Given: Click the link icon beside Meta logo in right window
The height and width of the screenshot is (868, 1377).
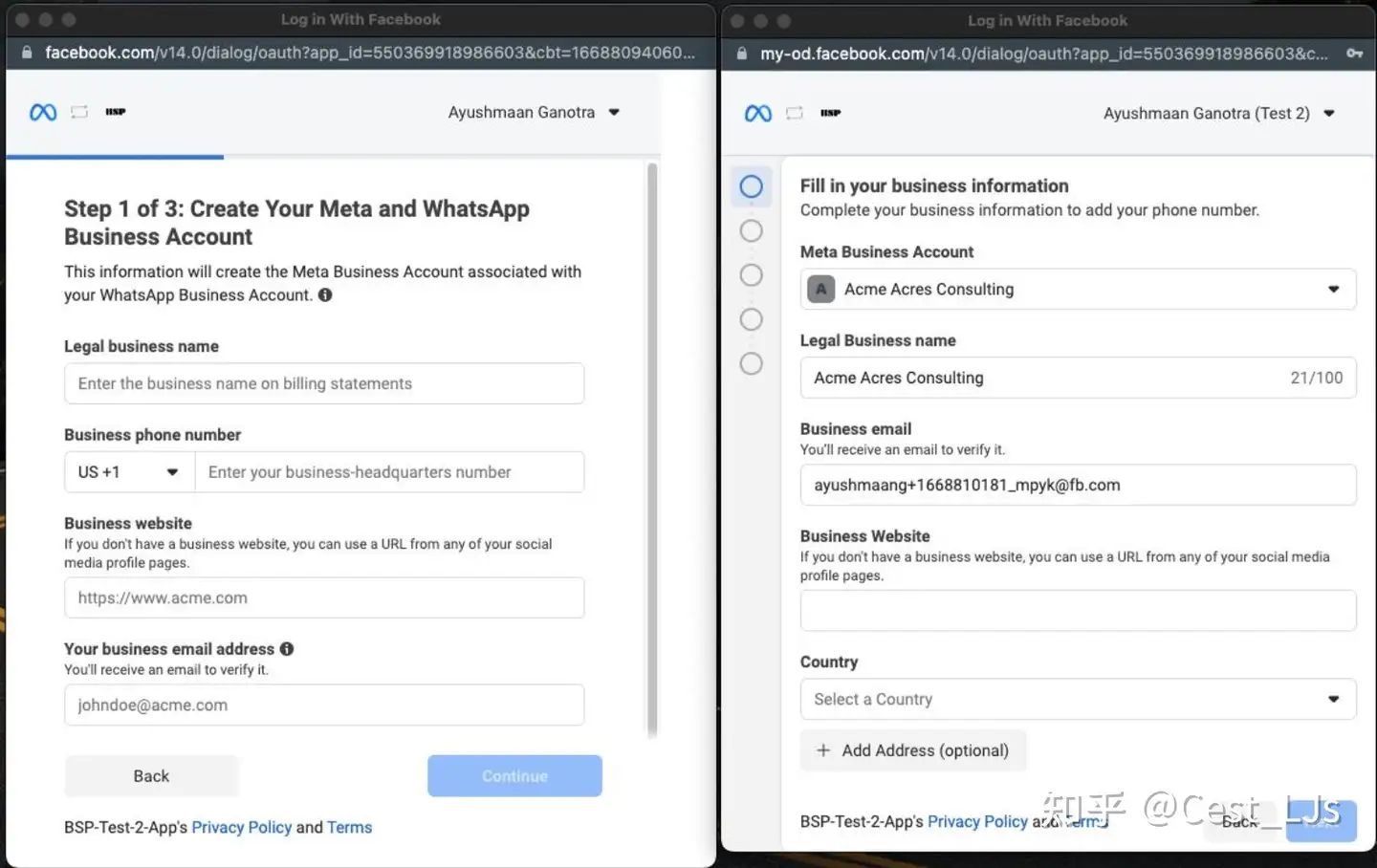Looking at the screenshot, I should (795, 114).
